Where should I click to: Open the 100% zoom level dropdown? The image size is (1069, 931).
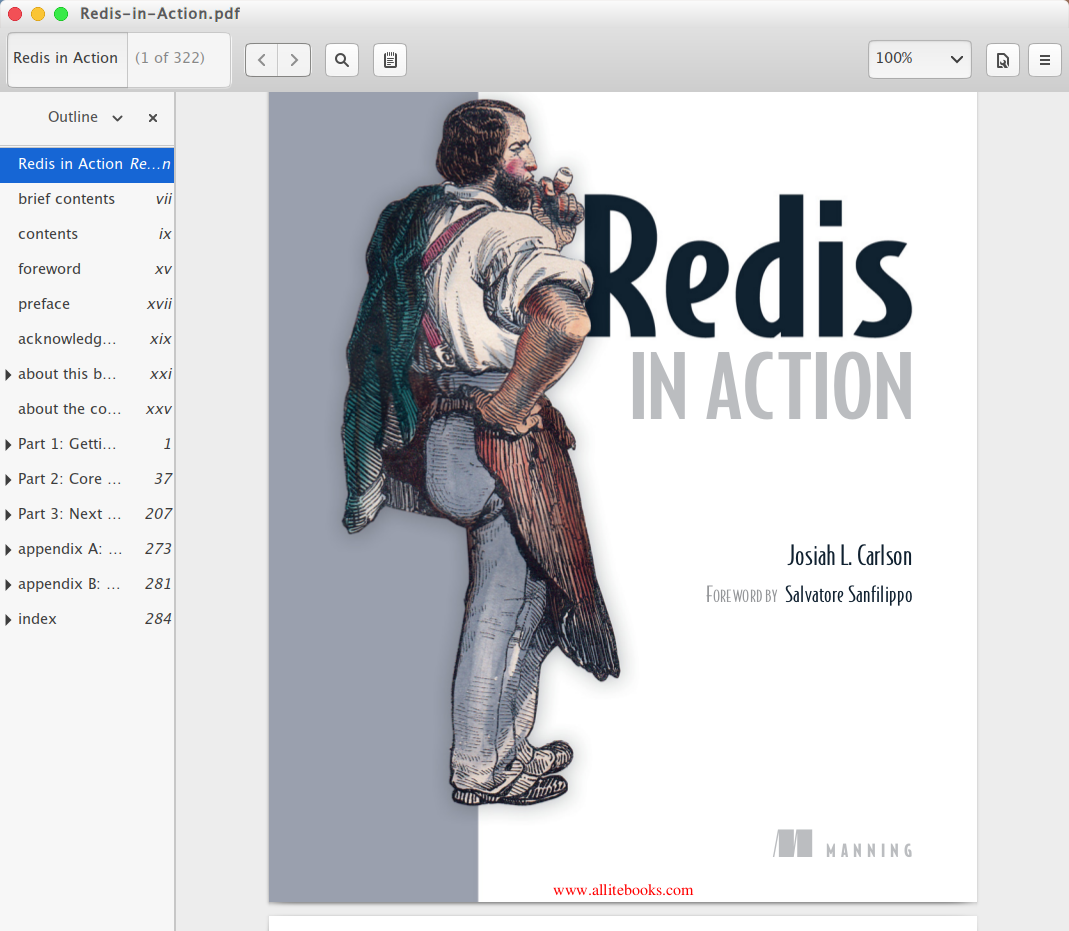tap(919, 59)
